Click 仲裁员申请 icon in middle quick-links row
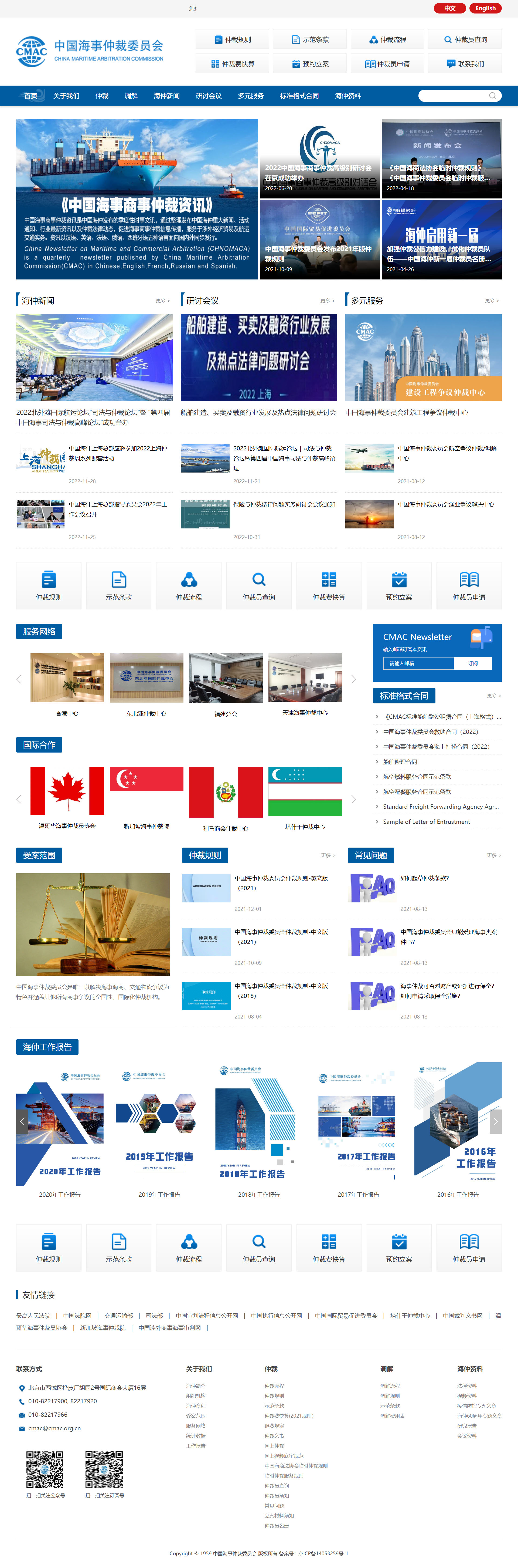518x1568 pixels. pyautogui.click(x=469, y=586)
